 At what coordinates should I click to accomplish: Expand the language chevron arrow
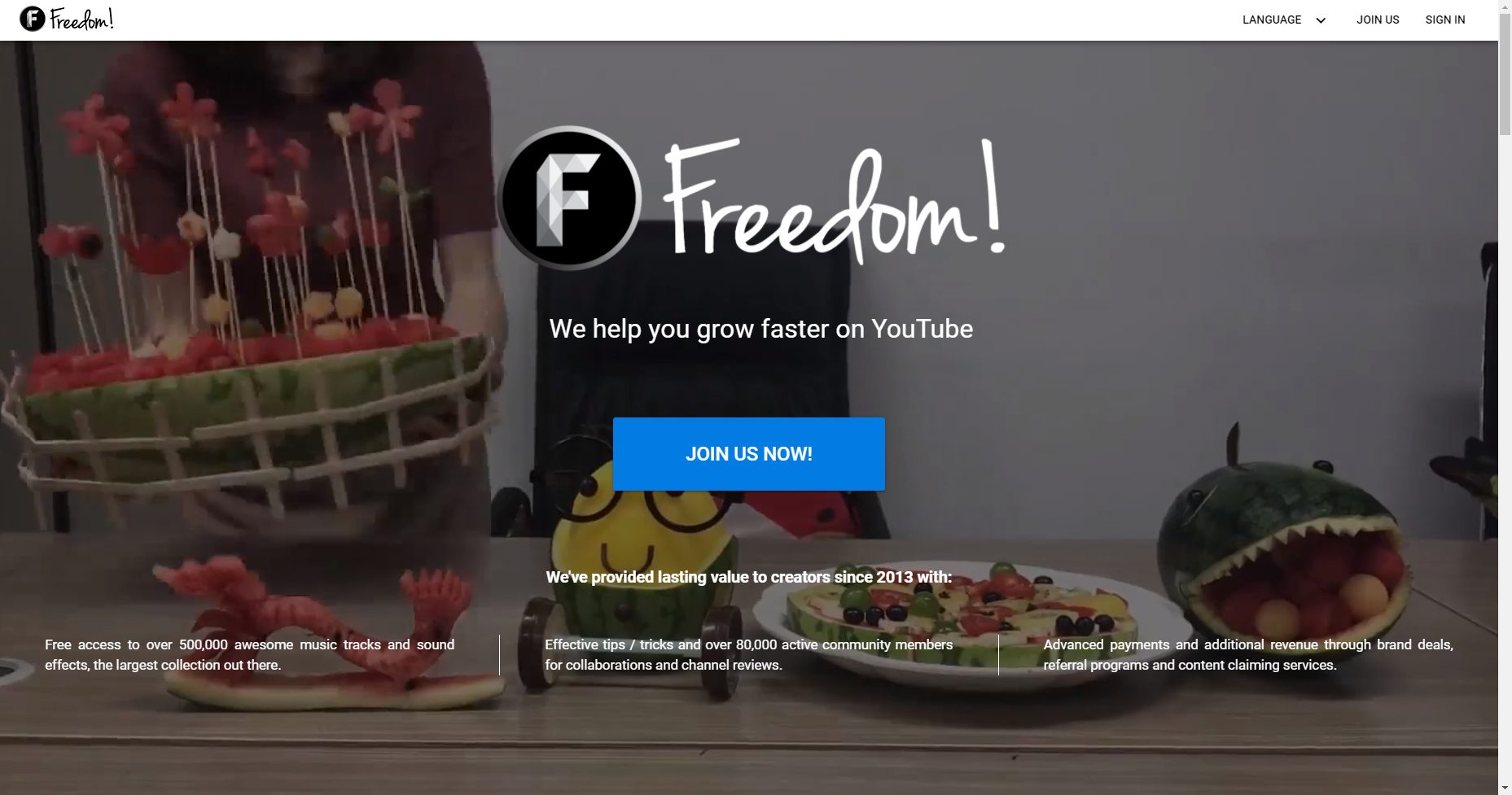[x=1321, y=20]
